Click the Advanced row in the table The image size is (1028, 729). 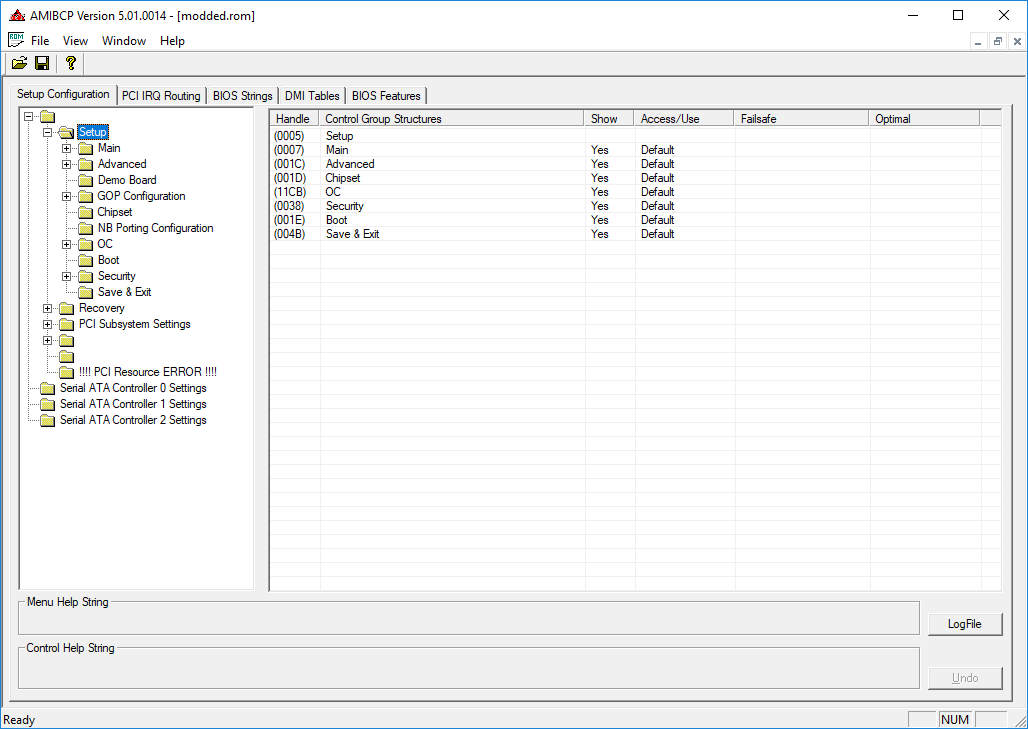(x=635, y=164)
